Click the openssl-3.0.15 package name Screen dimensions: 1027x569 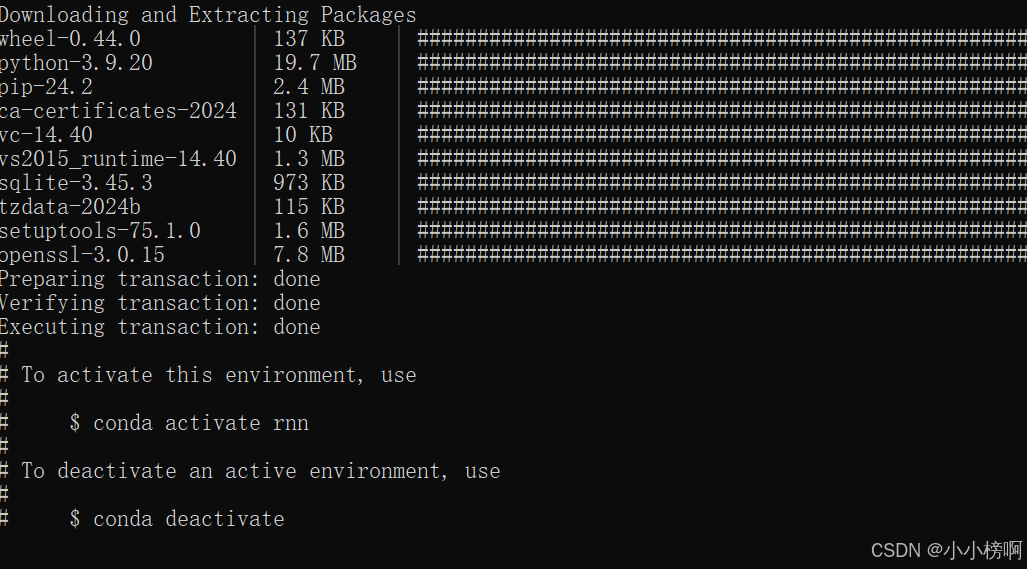pyautogui.click(x=82, y=255)
